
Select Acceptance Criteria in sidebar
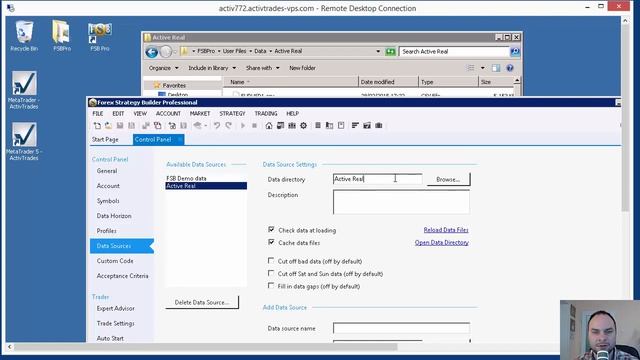coord(122,276)
